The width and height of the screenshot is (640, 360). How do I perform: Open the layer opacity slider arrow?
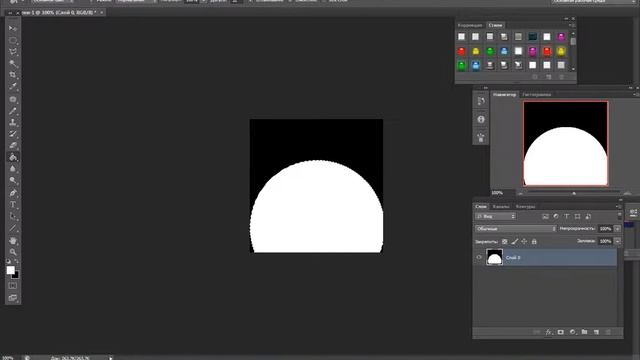[617, 229]
